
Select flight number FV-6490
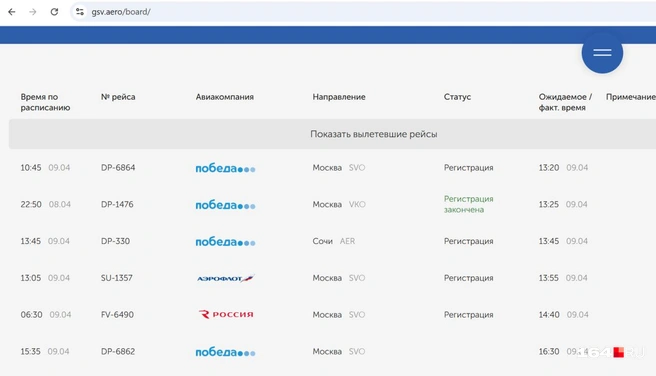click(117, 315)
